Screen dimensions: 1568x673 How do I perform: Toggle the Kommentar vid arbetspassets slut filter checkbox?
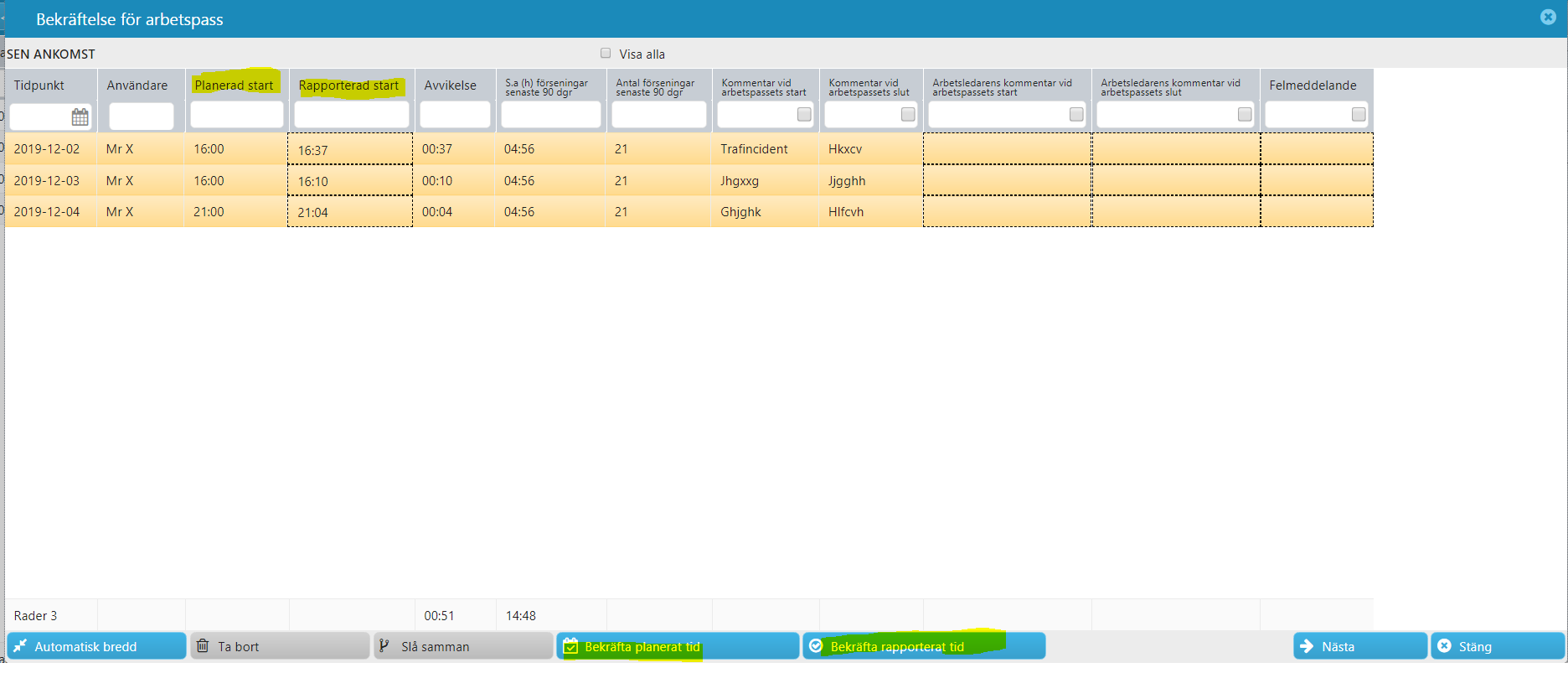coord(908,114)
